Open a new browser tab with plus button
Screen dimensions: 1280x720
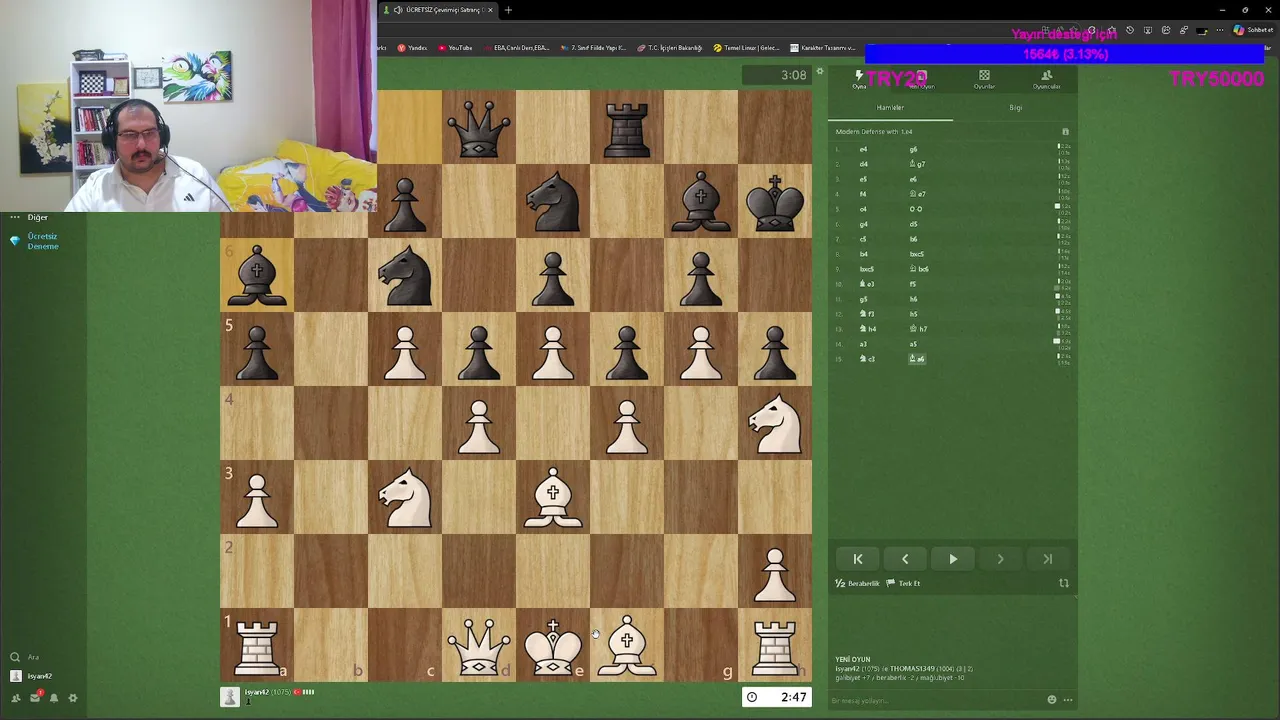pos(508,10)
